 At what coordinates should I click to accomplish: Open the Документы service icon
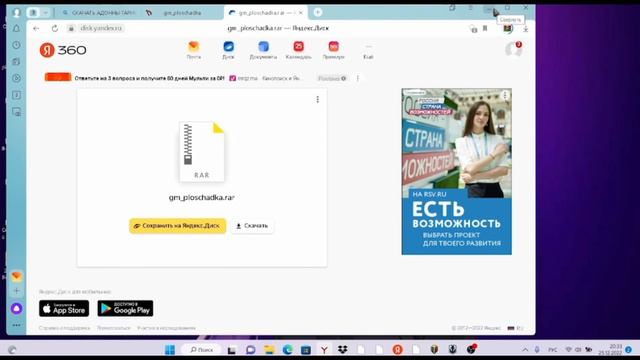(x=263, y=50)
